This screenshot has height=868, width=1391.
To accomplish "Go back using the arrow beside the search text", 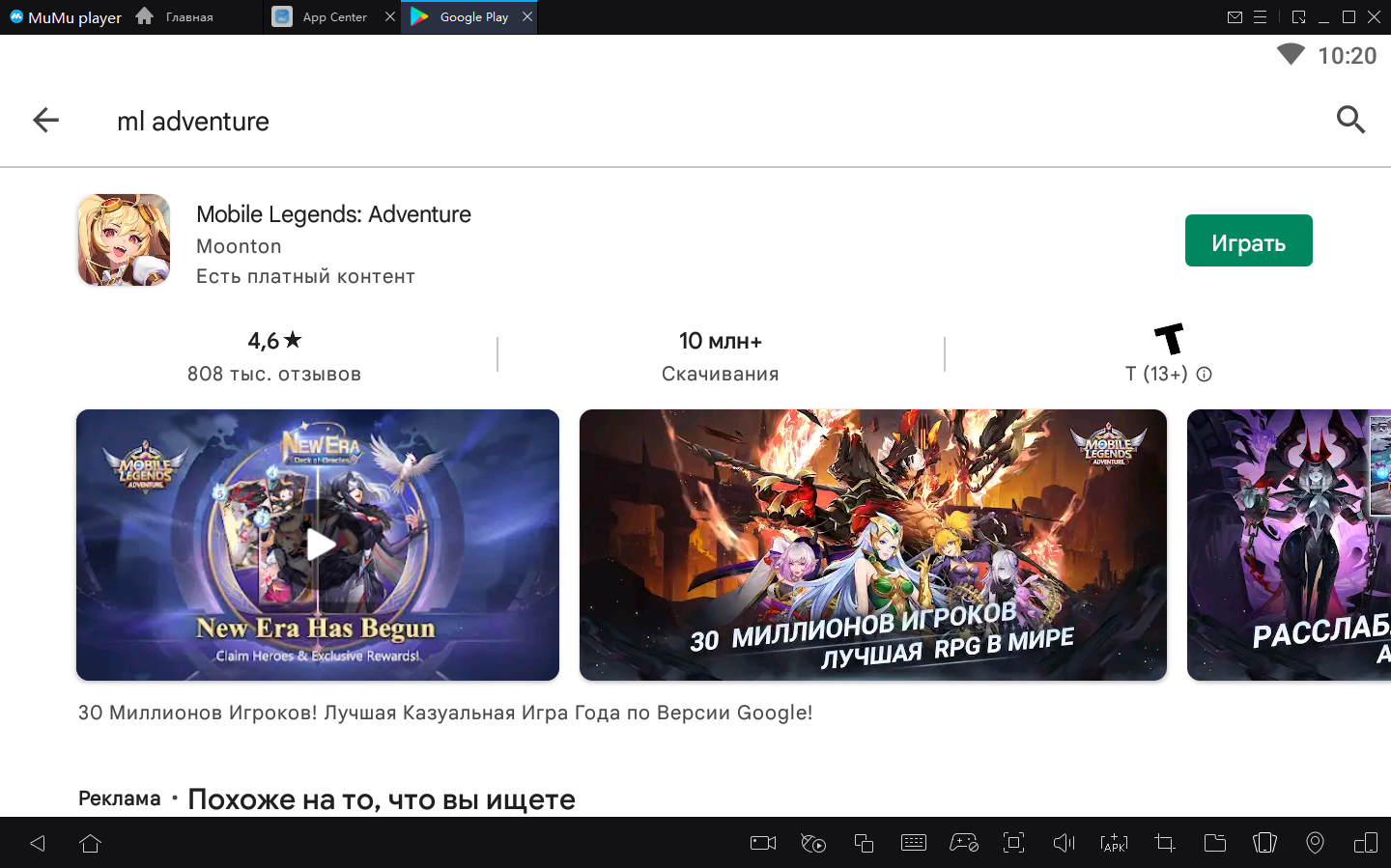I will [x=45, y=120].
